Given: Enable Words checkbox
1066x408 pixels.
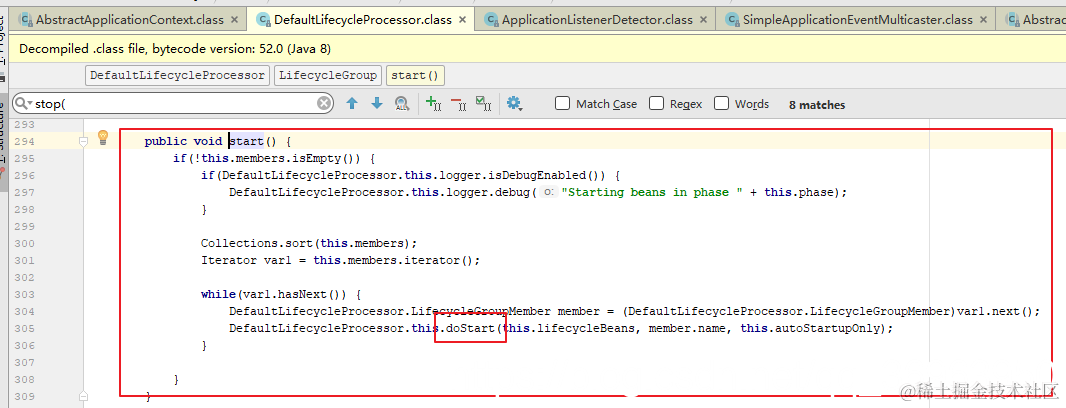Looking at the screenshot, I should click(x=722, y=103).
